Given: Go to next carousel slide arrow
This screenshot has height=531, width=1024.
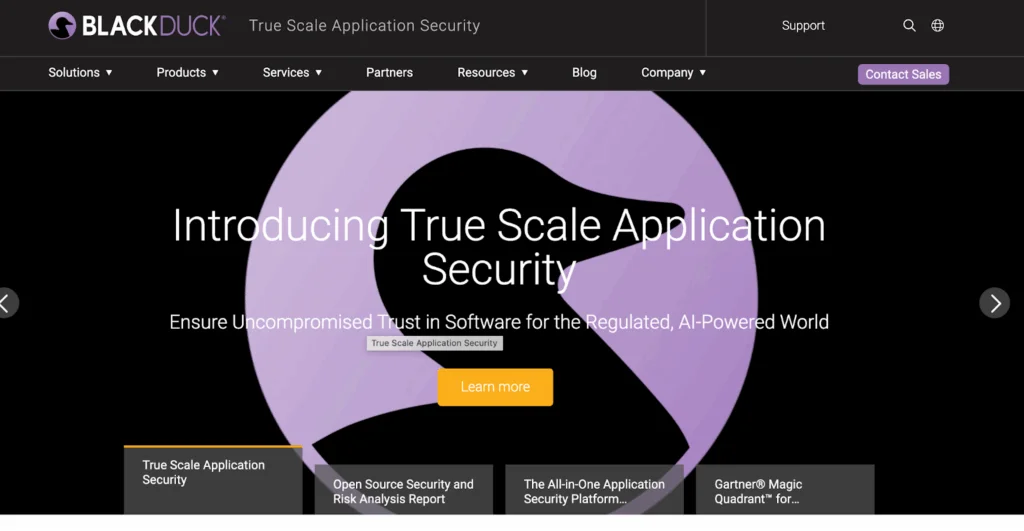Looking at the screenshot, I should [x=995, y=303].
